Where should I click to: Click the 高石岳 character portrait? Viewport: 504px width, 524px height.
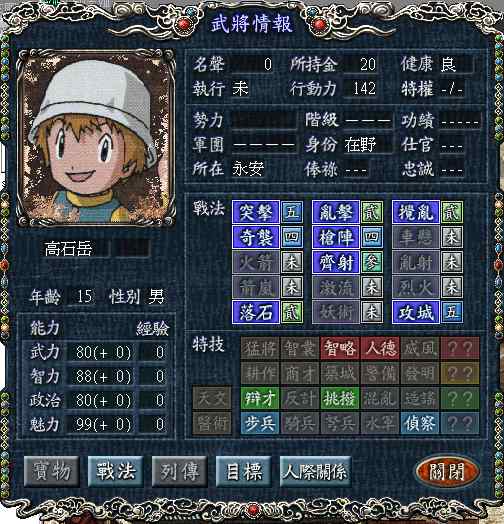[x=96, y=137]
